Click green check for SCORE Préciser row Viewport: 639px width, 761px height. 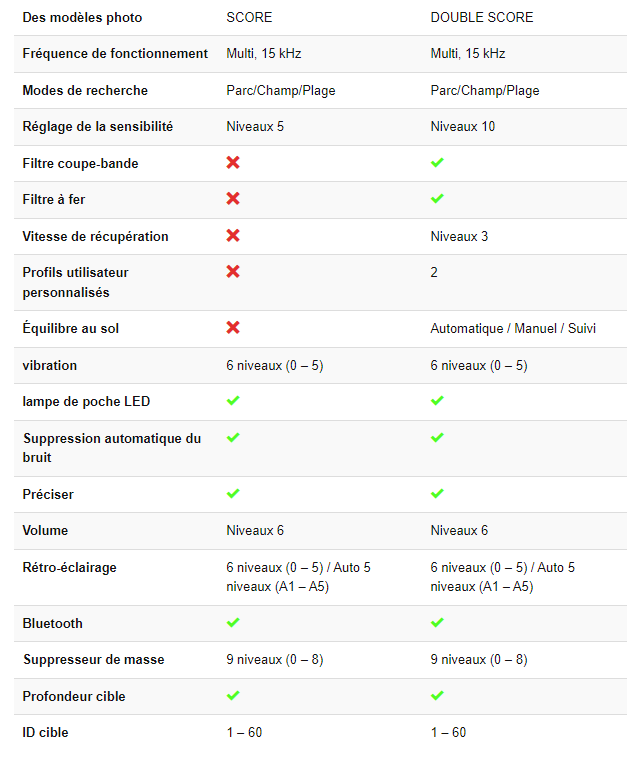click(x=233, y=493)
